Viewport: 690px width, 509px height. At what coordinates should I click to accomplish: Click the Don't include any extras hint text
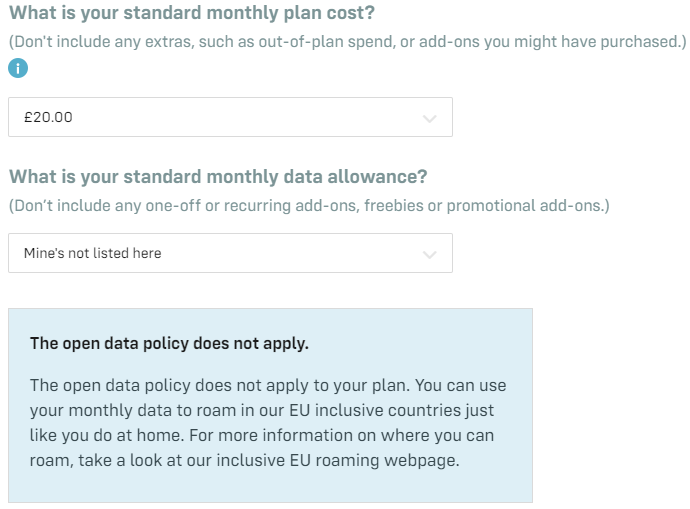(348, 42)
